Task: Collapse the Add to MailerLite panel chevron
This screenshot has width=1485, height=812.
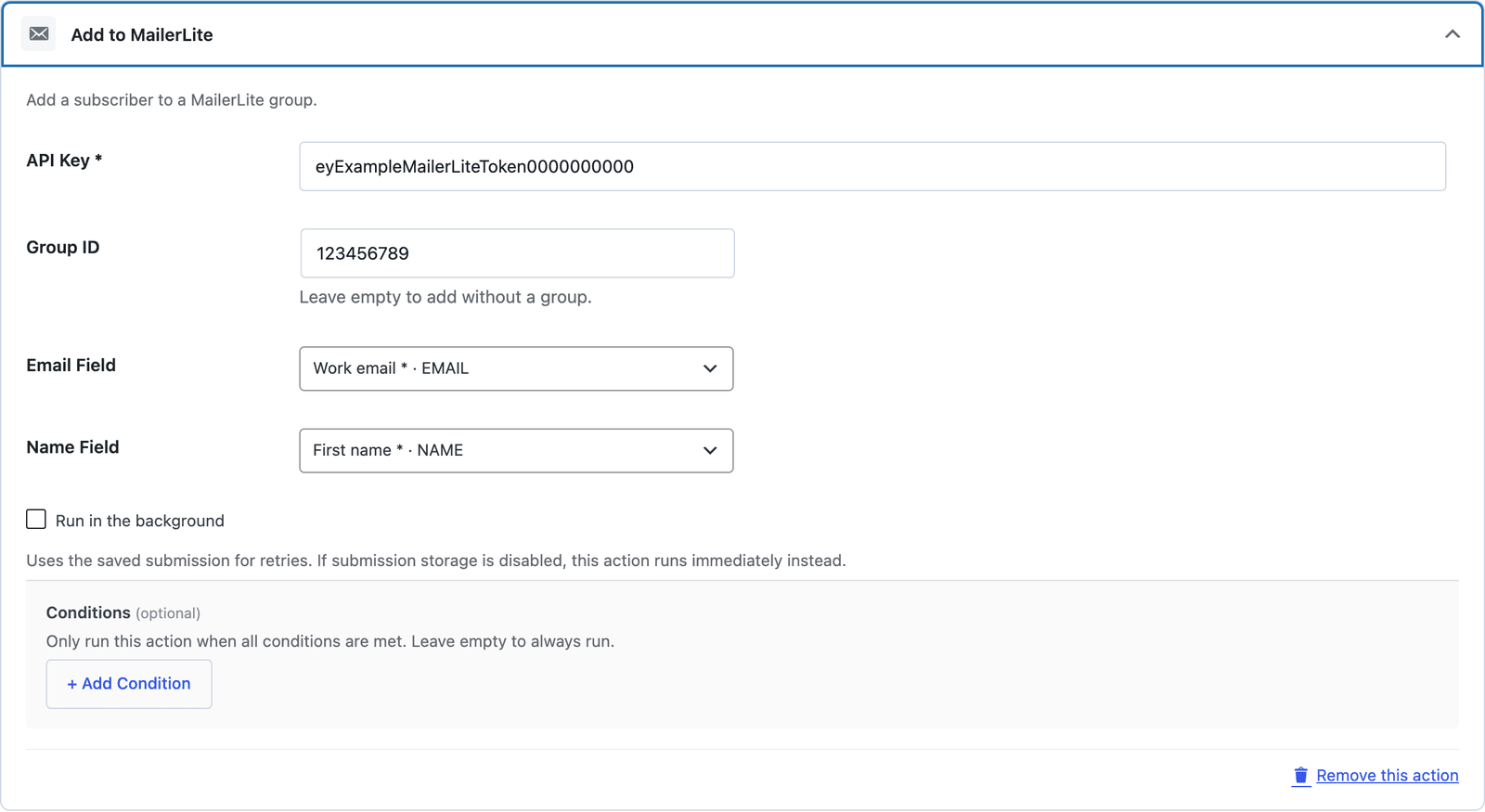Action: 1453,34
